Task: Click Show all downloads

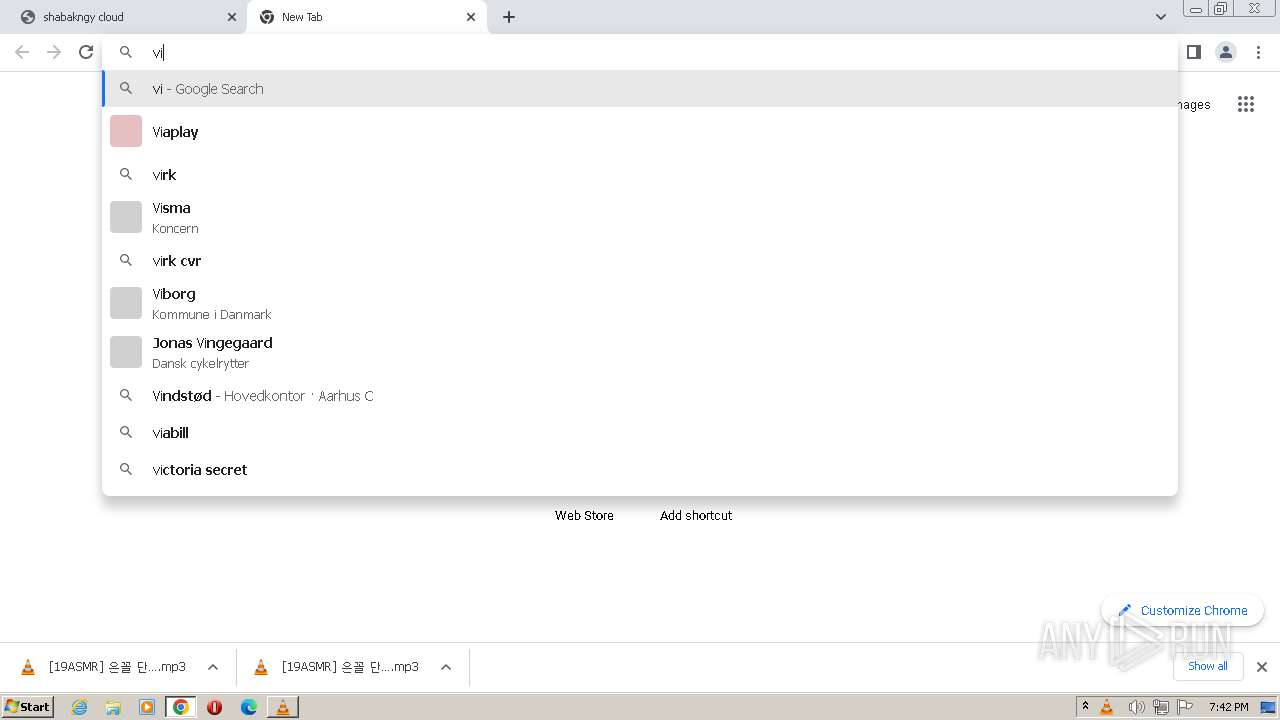Action: [1208, 666]
